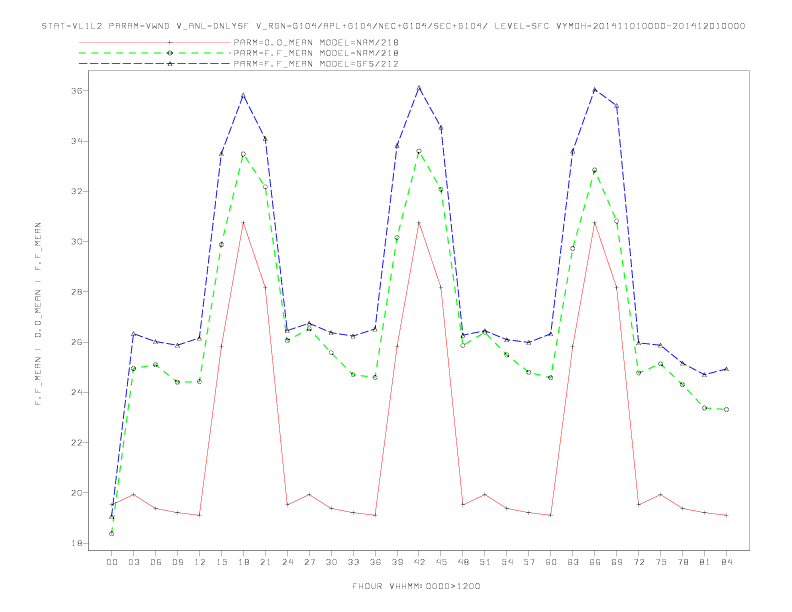Image resolution: width=792 pixels, height=612 pixels.
Task: Click x-axis tick label 18
Action: [243, 562]
